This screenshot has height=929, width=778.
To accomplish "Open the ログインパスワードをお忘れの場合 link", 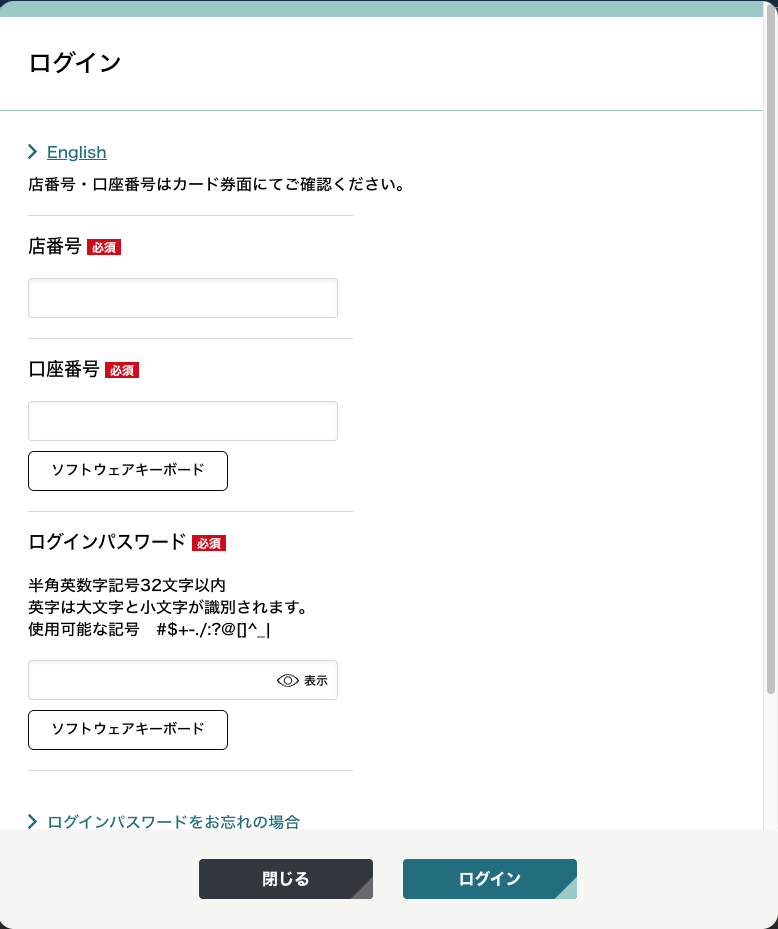I will click(174, 822).
